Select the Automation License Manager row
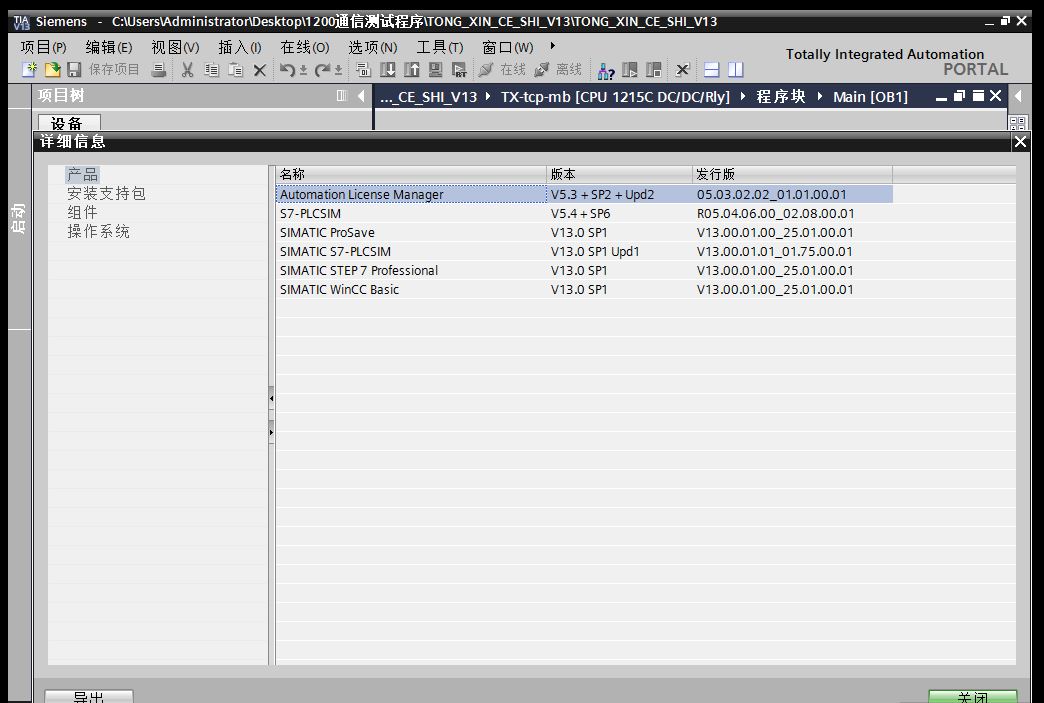This screenshot has height=703, width=1044. point(584,194)
